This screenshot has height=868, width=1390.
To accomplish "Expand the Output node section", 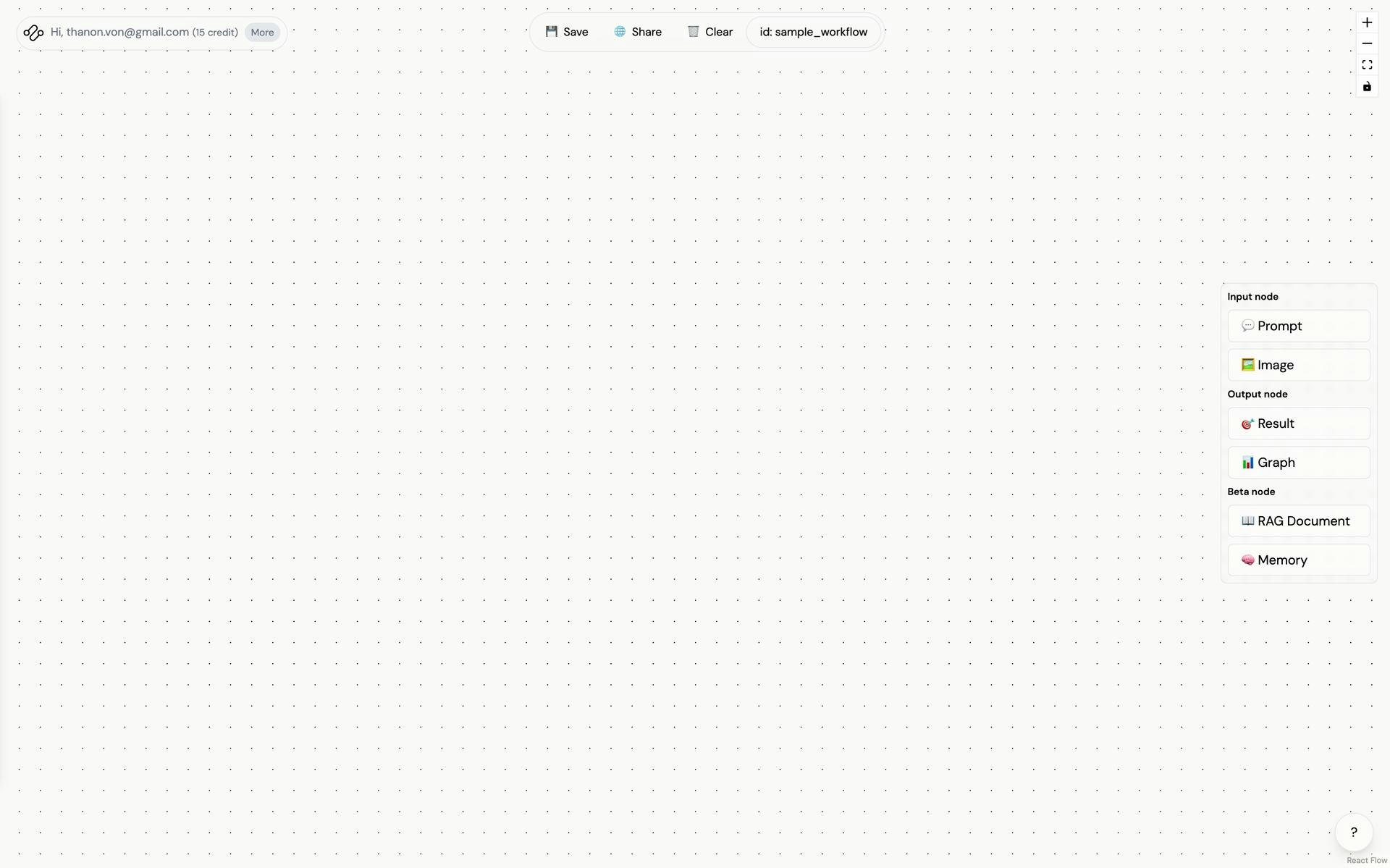I will pyautogui.click(x=1257, y=394).
